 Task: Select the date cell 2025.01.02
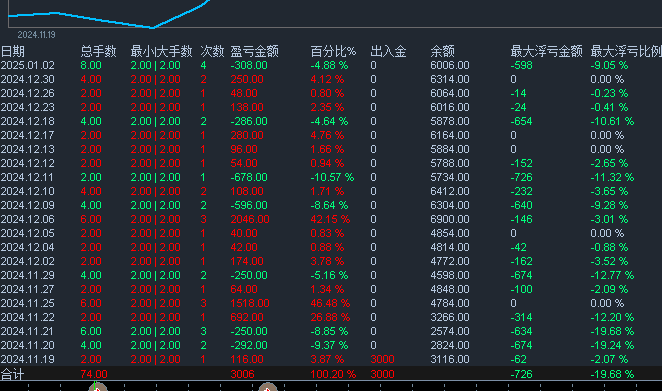coord(28,65)
